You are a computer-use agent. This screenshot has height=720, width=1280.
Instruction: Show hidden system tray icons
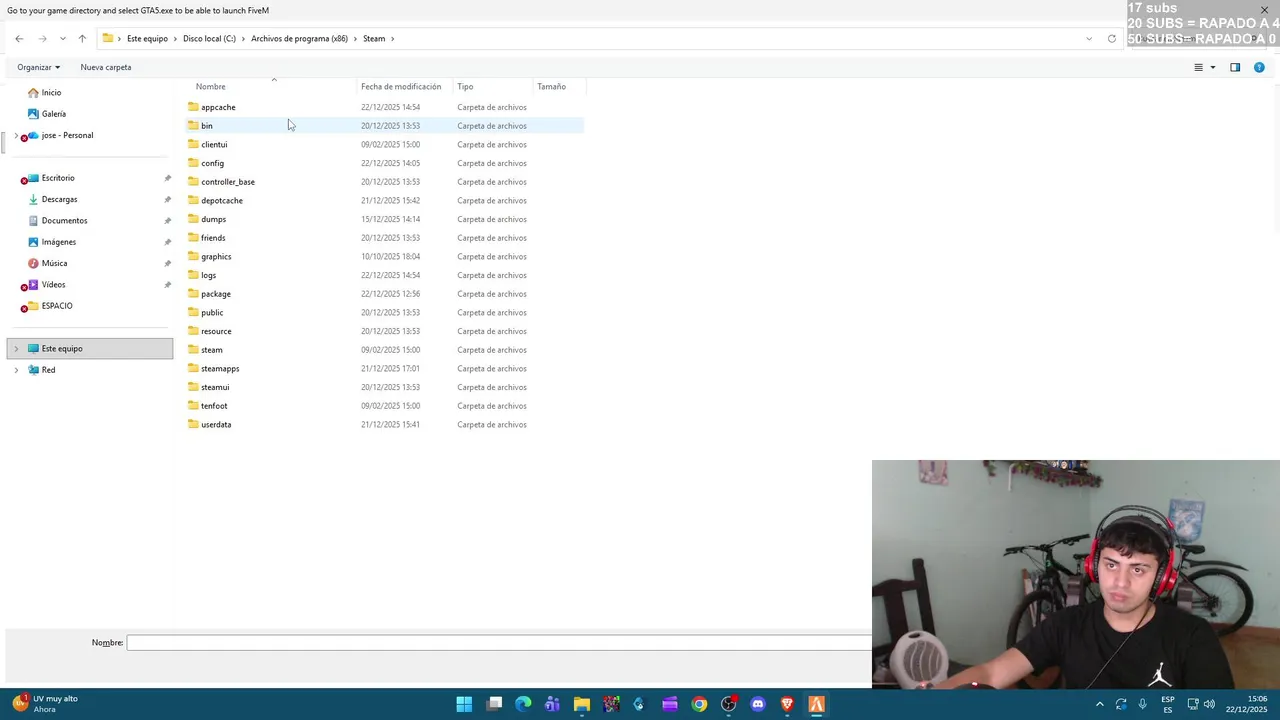coord(1099,704)
